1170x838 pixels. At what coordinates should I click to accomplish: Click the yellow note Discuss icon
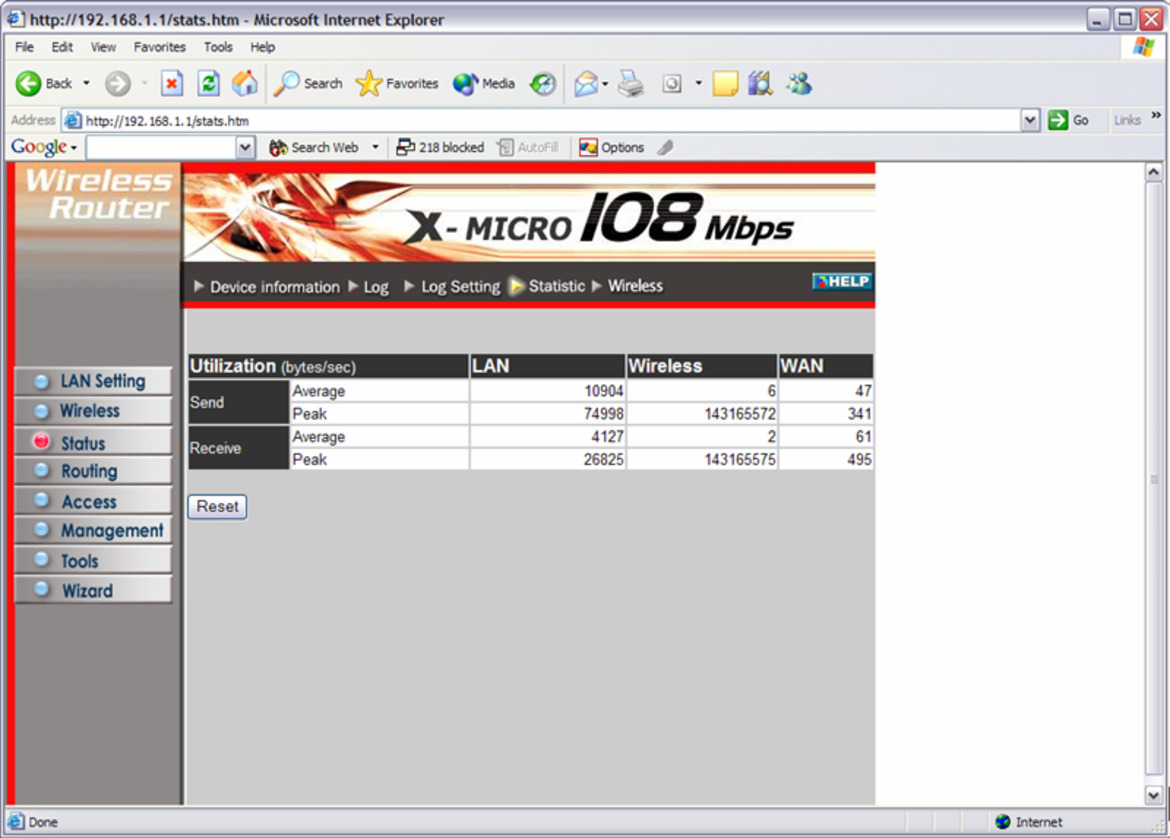[x=725, y=84]
